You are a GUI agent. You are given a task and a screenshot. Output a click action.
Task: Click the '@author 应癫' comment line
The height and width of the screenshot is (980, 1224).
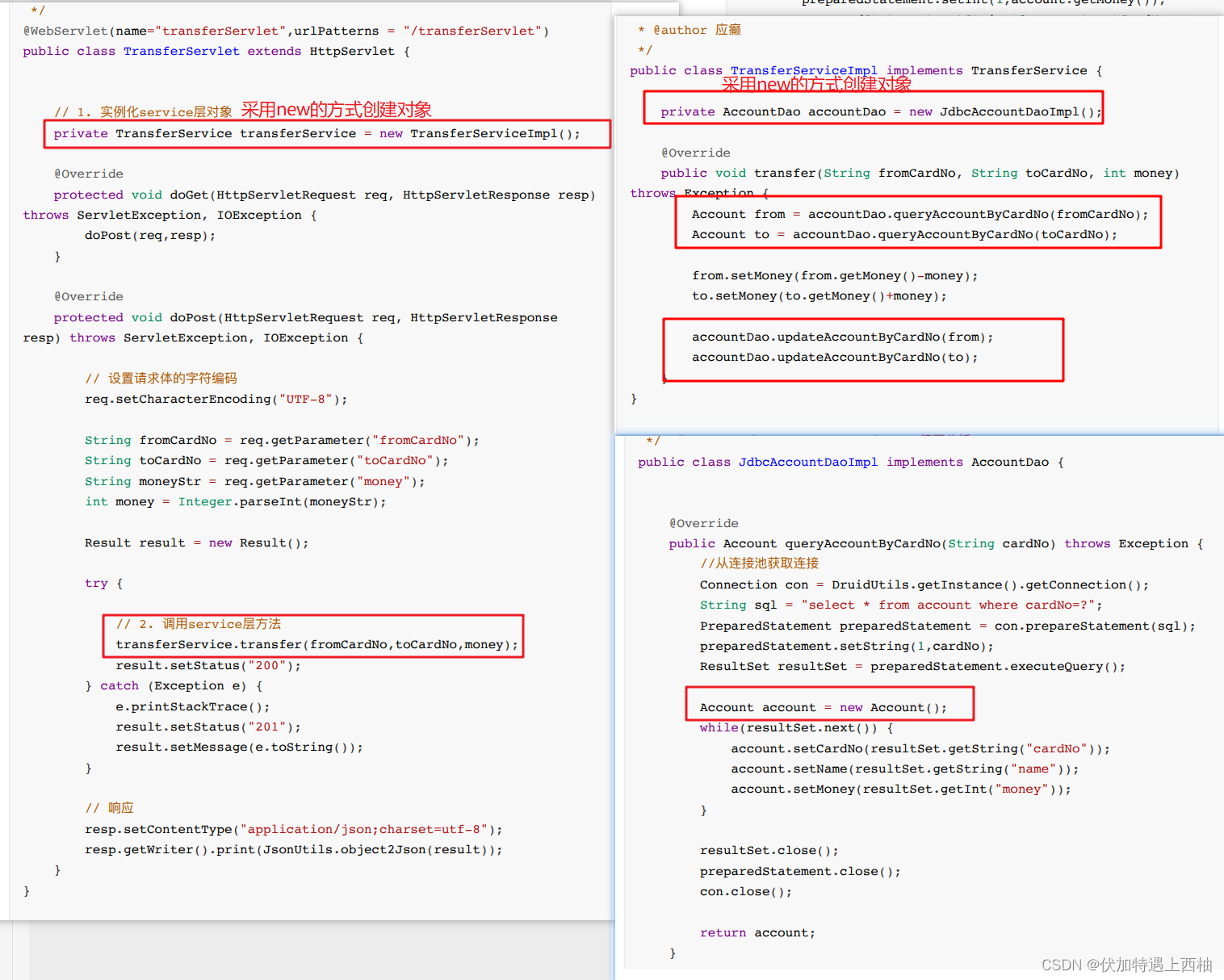[x=690, y=30]
